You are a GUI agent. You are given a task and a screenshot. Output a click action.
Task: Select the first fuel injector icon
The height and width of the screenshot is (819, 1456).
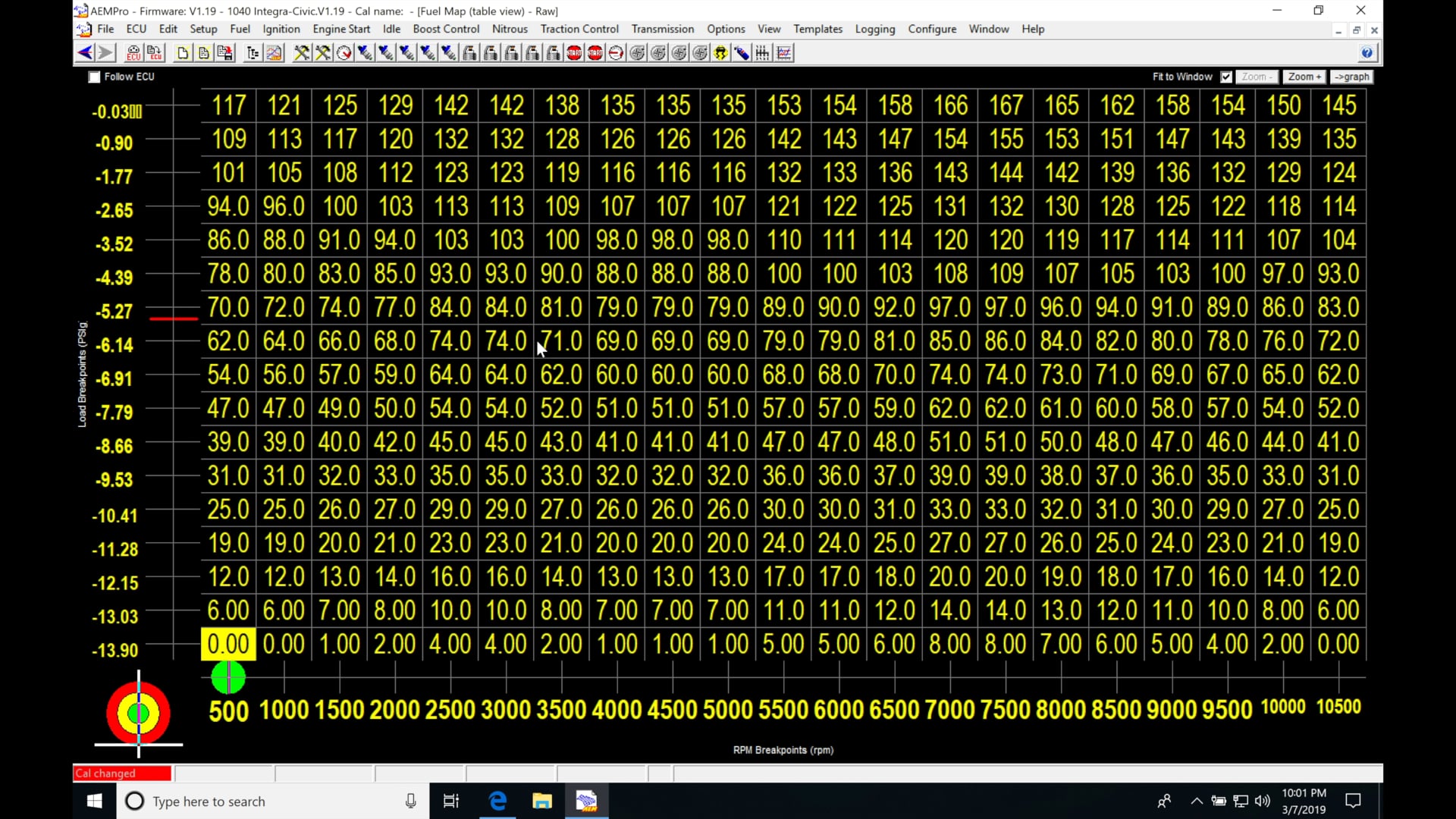click(x=365, y=53)
